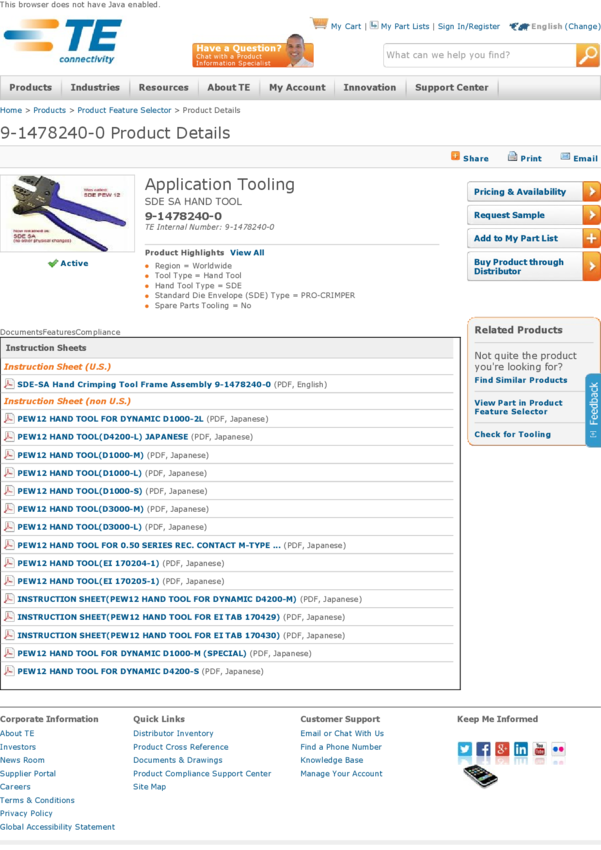Screen dimensions: 601x850
Task: Open the shopping cart icon
Action: coord(319,24)
